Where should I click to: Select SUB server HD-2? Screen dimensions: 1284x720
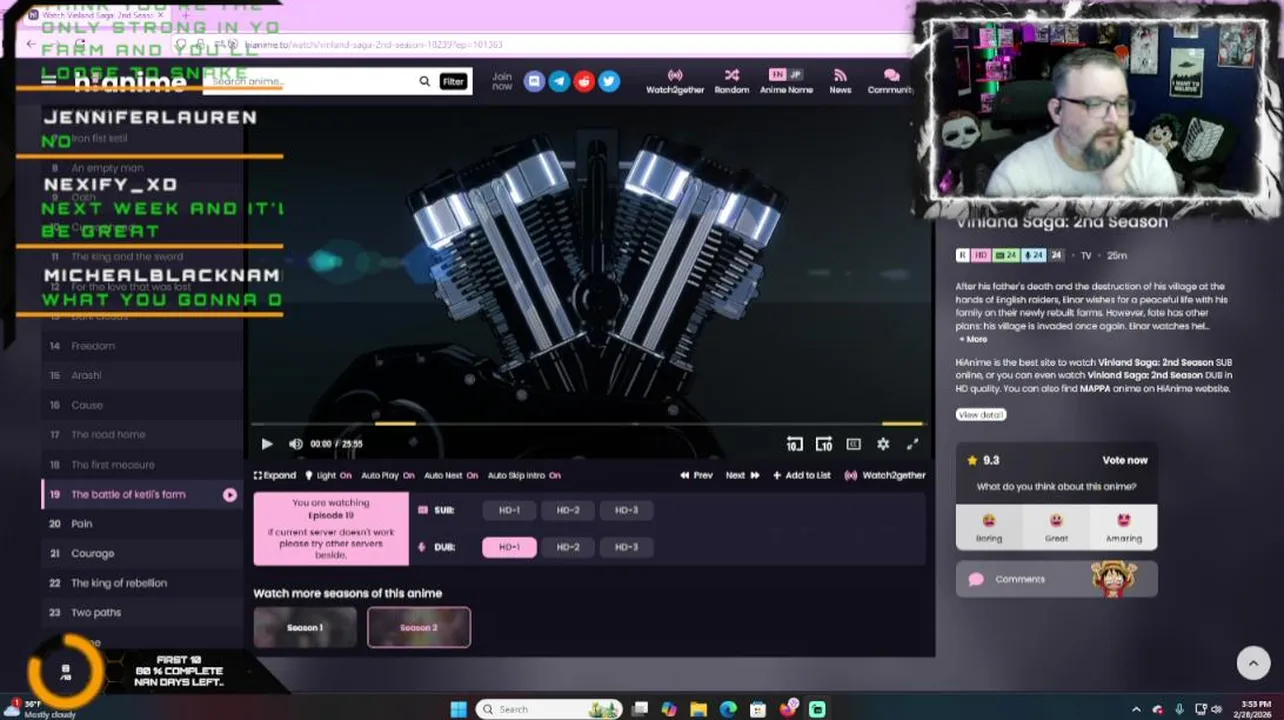568,510
